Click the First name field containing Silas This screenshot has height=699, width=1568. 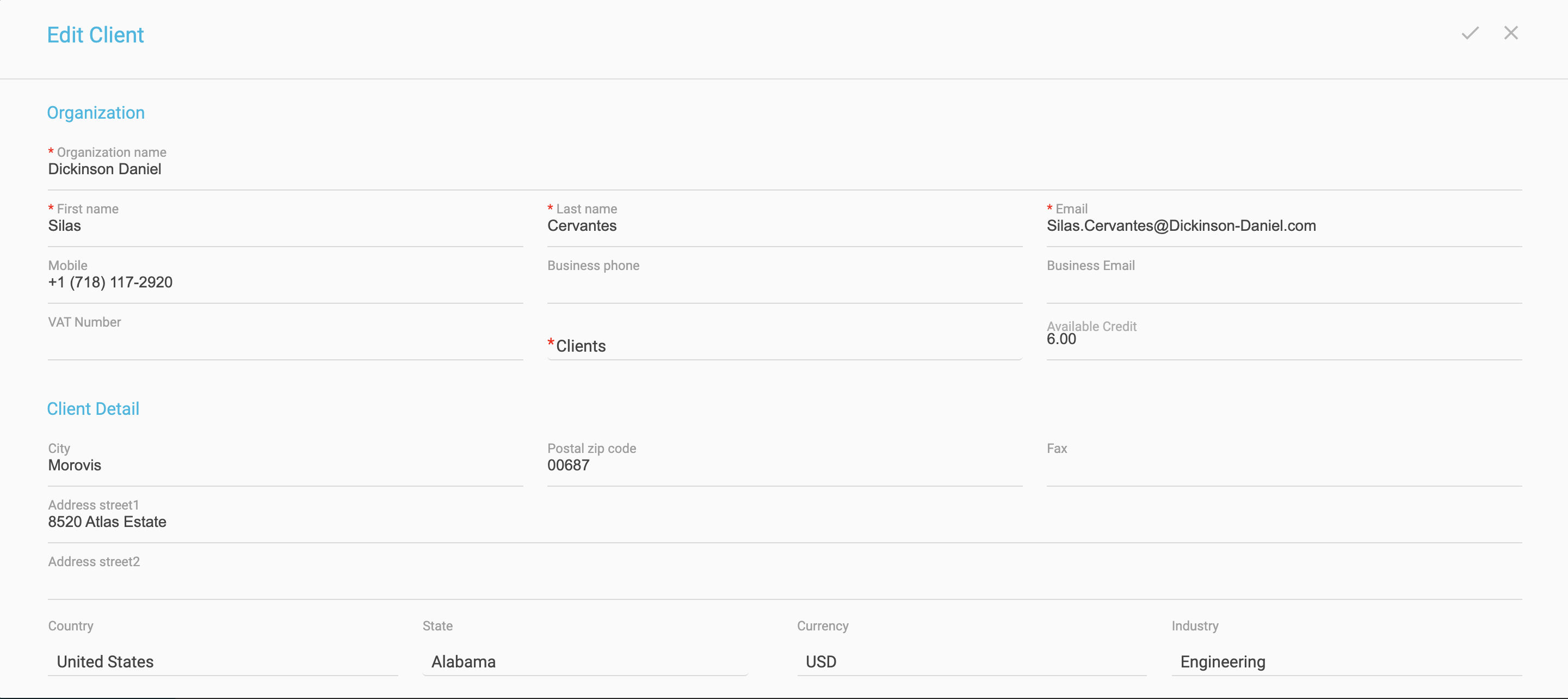285,226
